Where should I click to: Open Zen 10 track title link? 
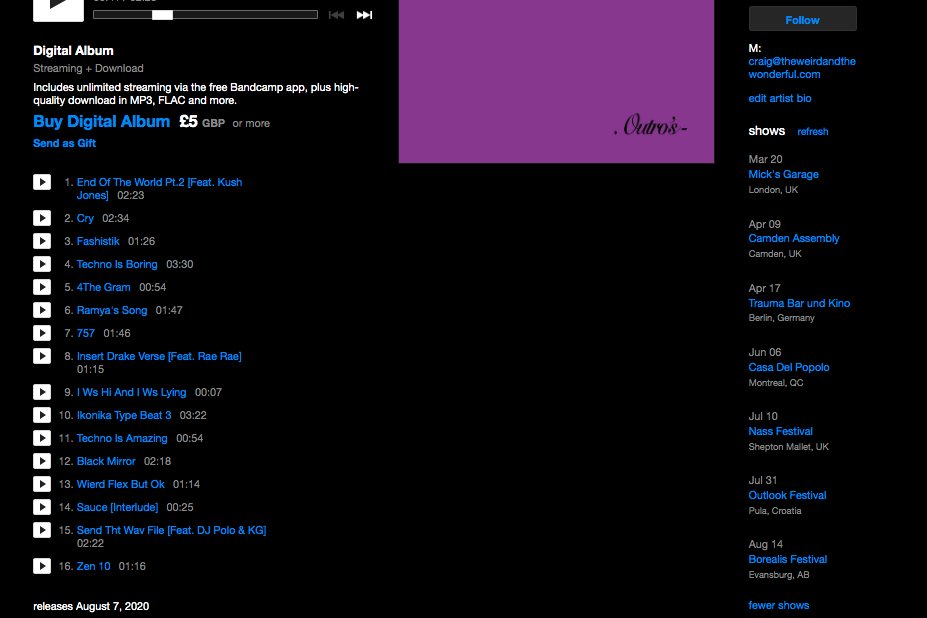coord(93,567)
